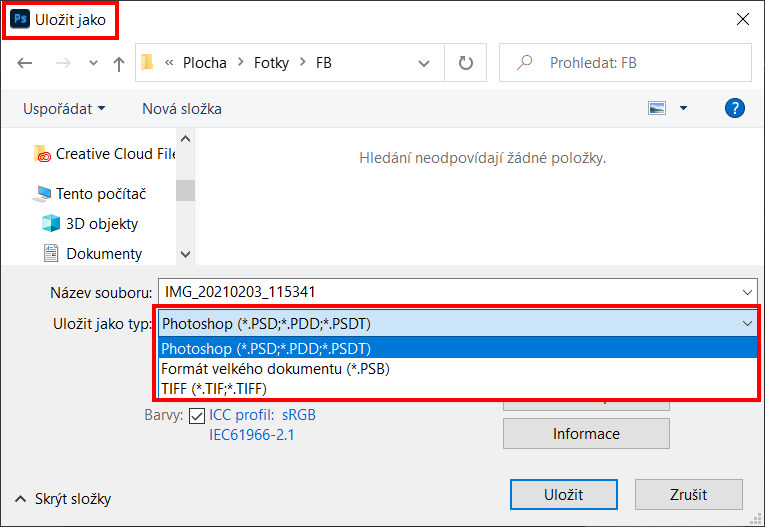Click the Název souboru filename field
The width and height of the screenshot is (765, 527).
pyautogui.click(x=458, y=292)
